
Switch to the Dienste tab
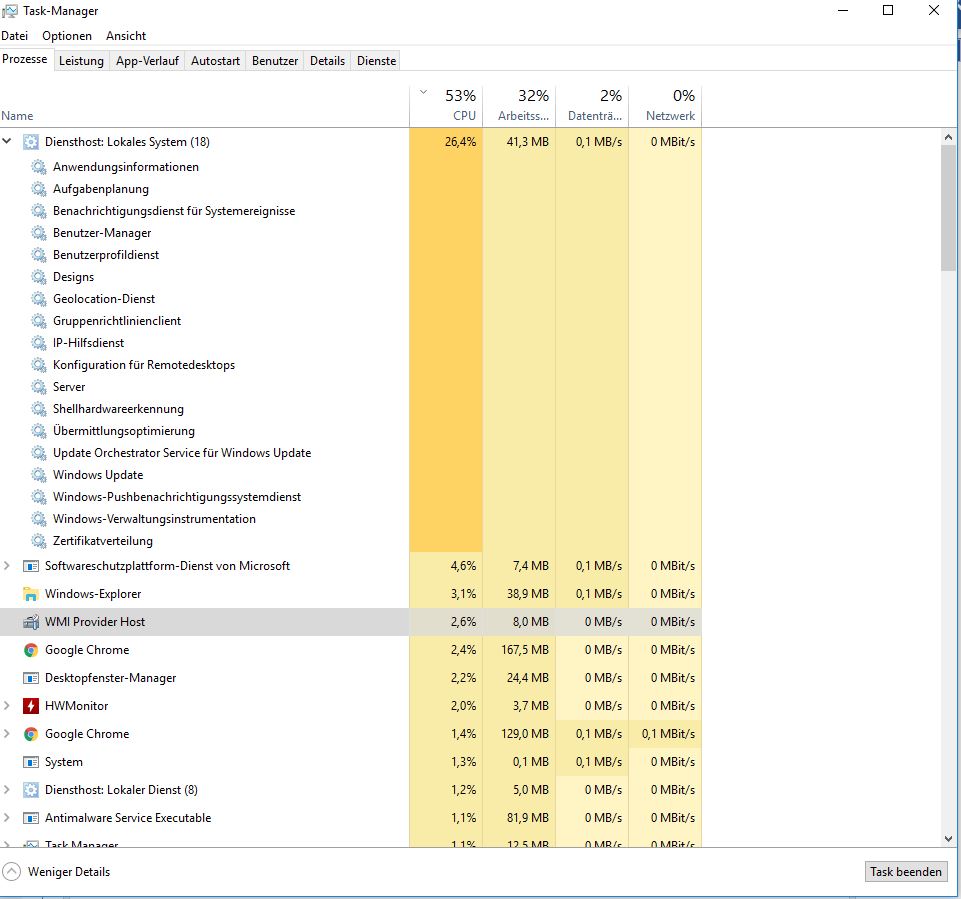[x=376, y=61]
